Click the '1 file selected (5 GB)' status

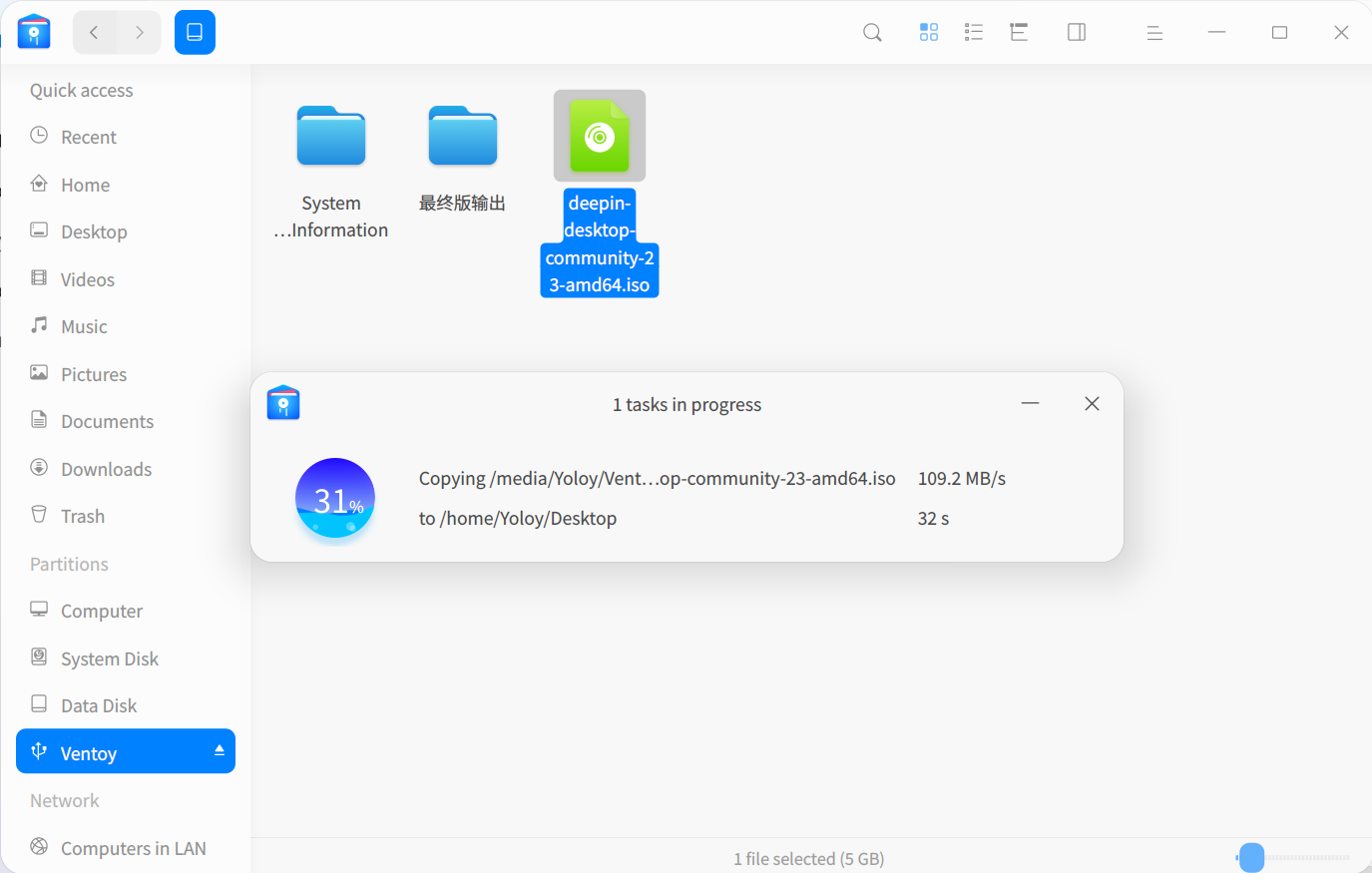tap(809, 858)
